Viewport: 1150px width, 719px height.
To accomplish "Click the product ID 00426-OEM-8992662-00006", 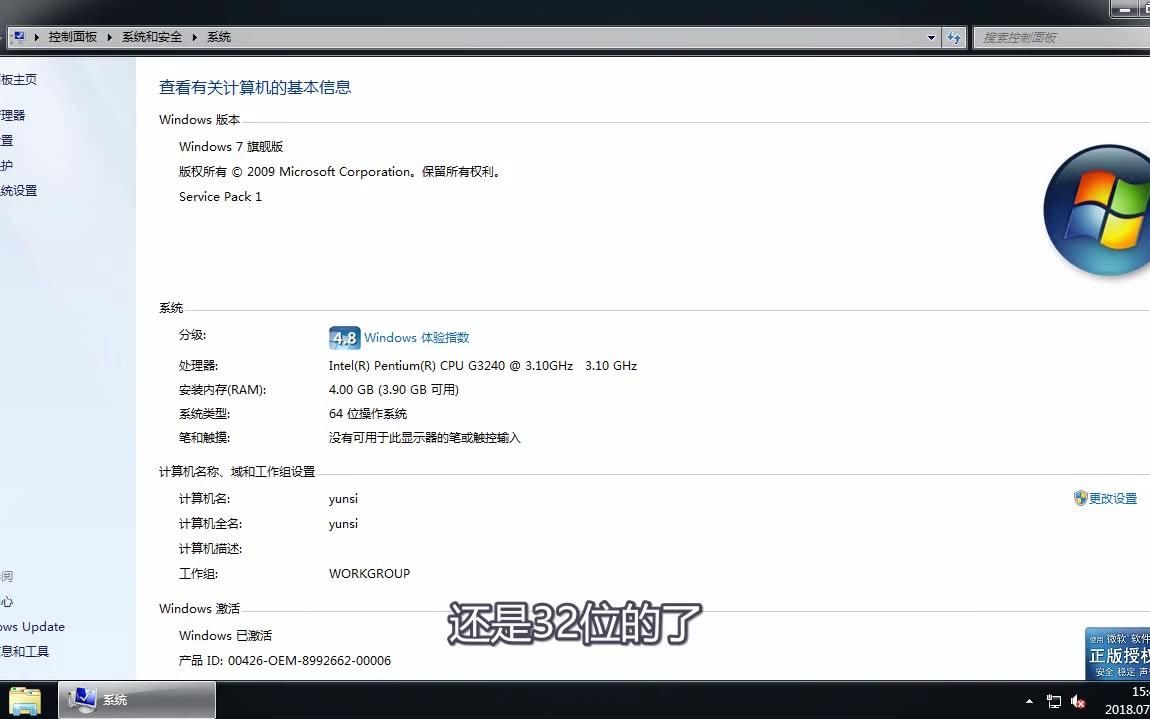I will 310,660.
